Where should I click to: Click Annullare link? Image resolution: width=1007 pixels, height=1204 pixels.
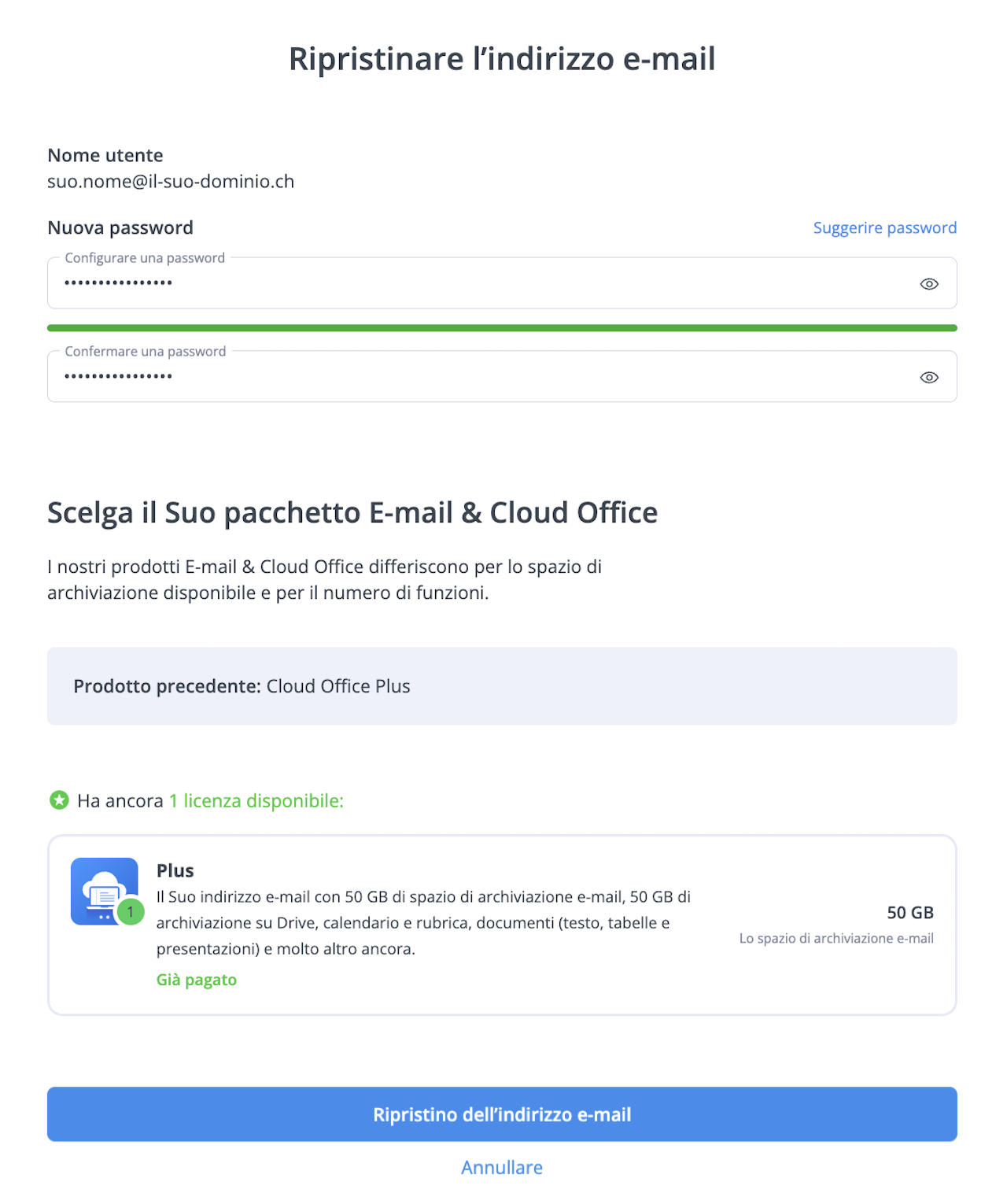coord(502,1167)
